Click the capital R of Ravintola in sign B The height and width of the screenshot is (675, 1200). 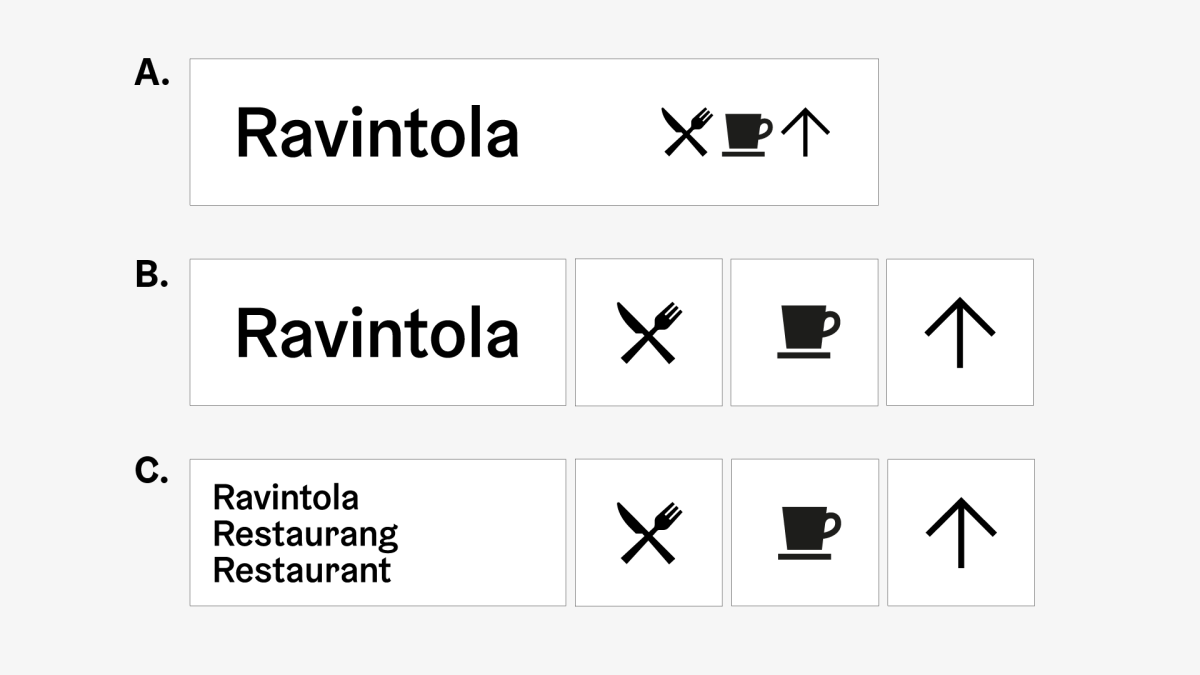[x=254, y=334]
